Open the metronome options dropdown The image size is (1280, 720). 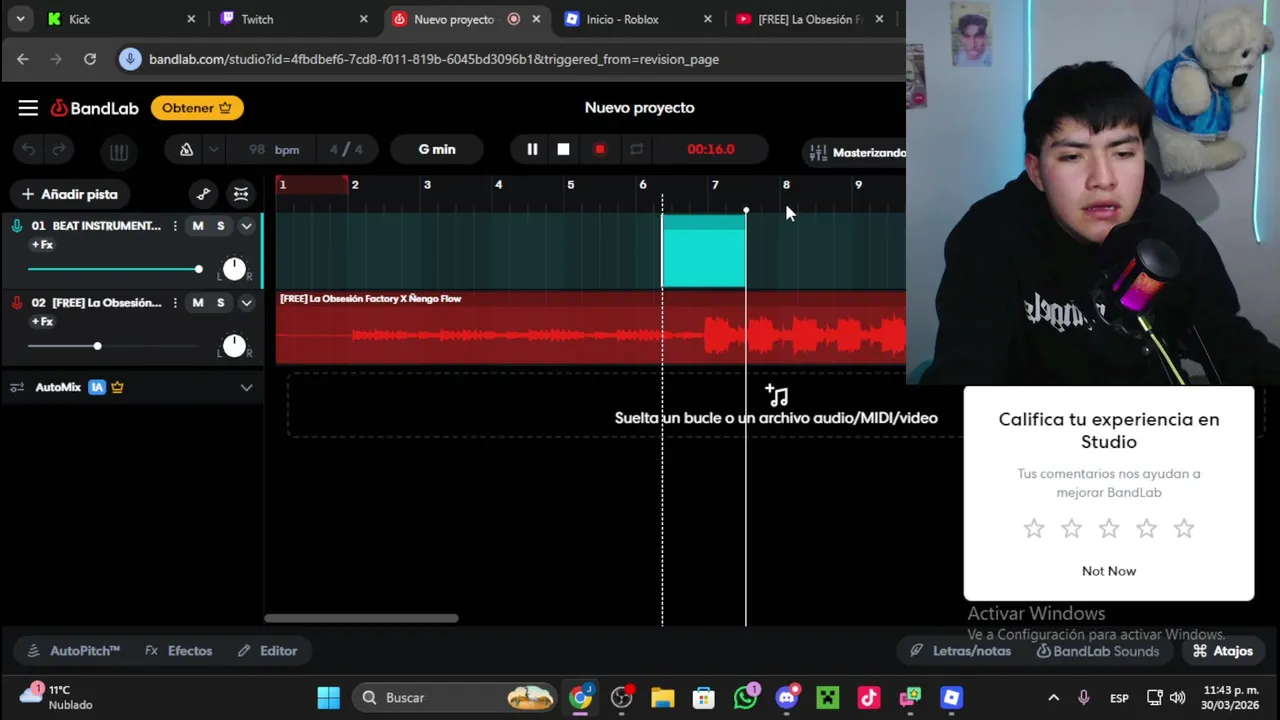[213, 150]
